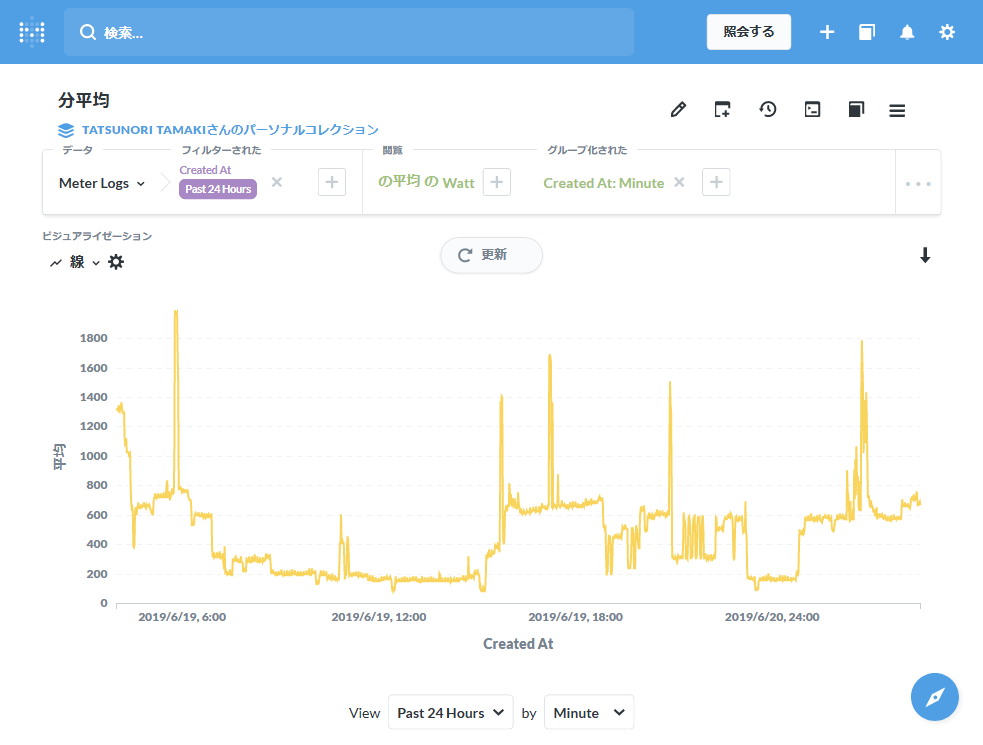Image resolution: width=983 pixels, height=745 pixels.
Task: Open TATSUNORI TAMAKI personal collection link
Action: tap(230, 130)
